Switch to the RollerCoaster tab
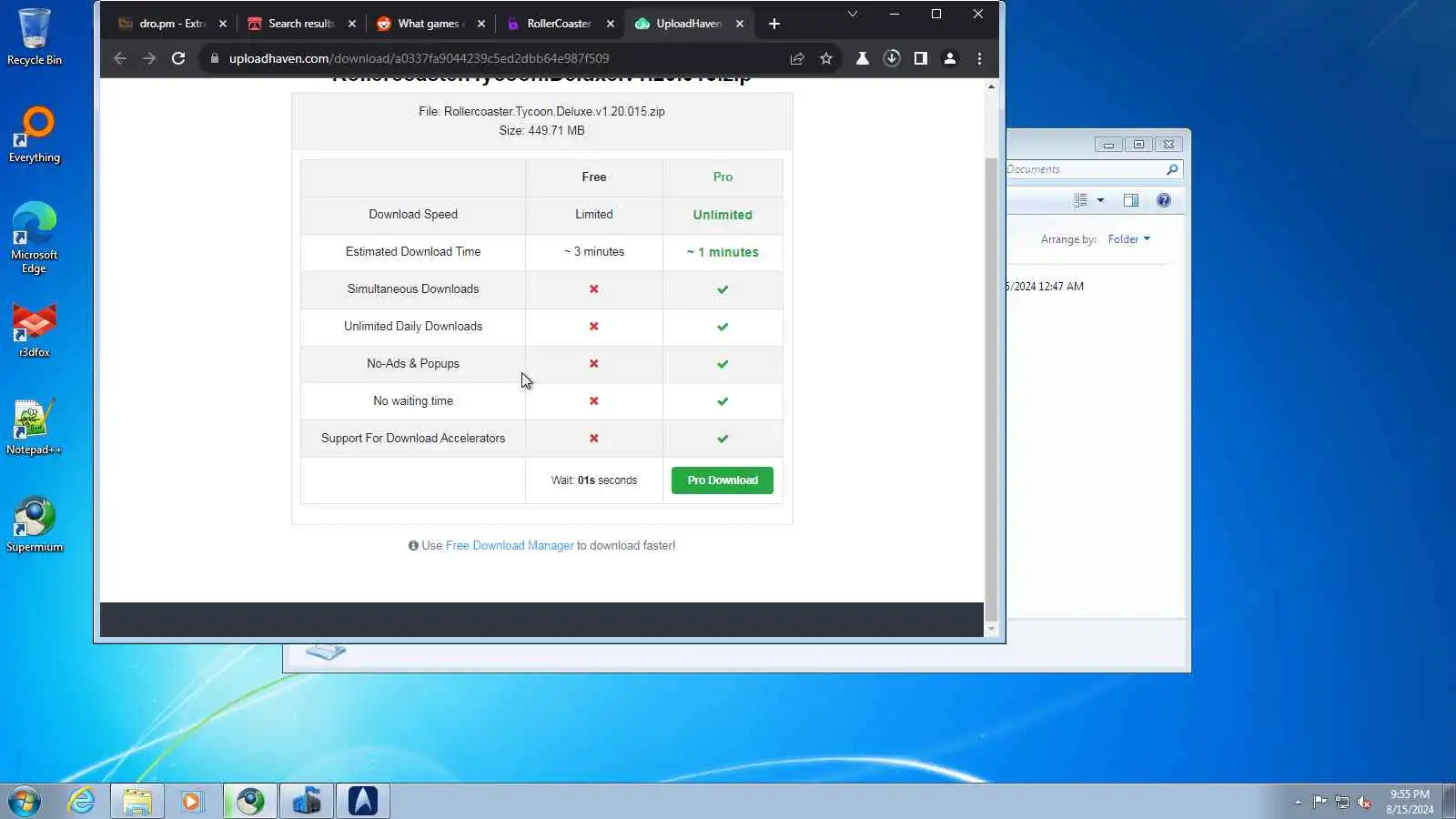Viewport: 1456px width, 819px height. 560,24
